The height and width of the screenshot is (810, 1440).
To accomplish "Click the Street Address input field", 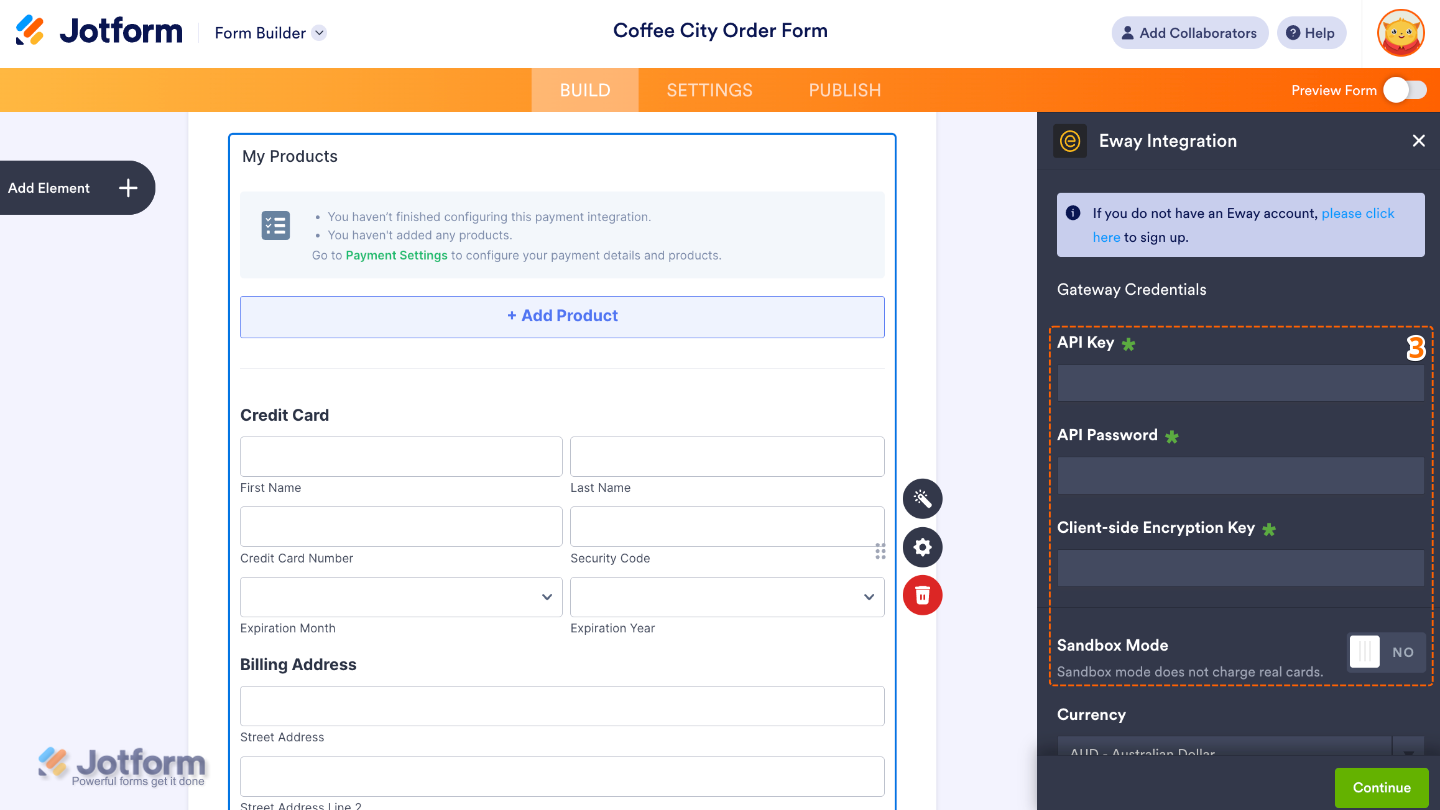I will 562,706.
